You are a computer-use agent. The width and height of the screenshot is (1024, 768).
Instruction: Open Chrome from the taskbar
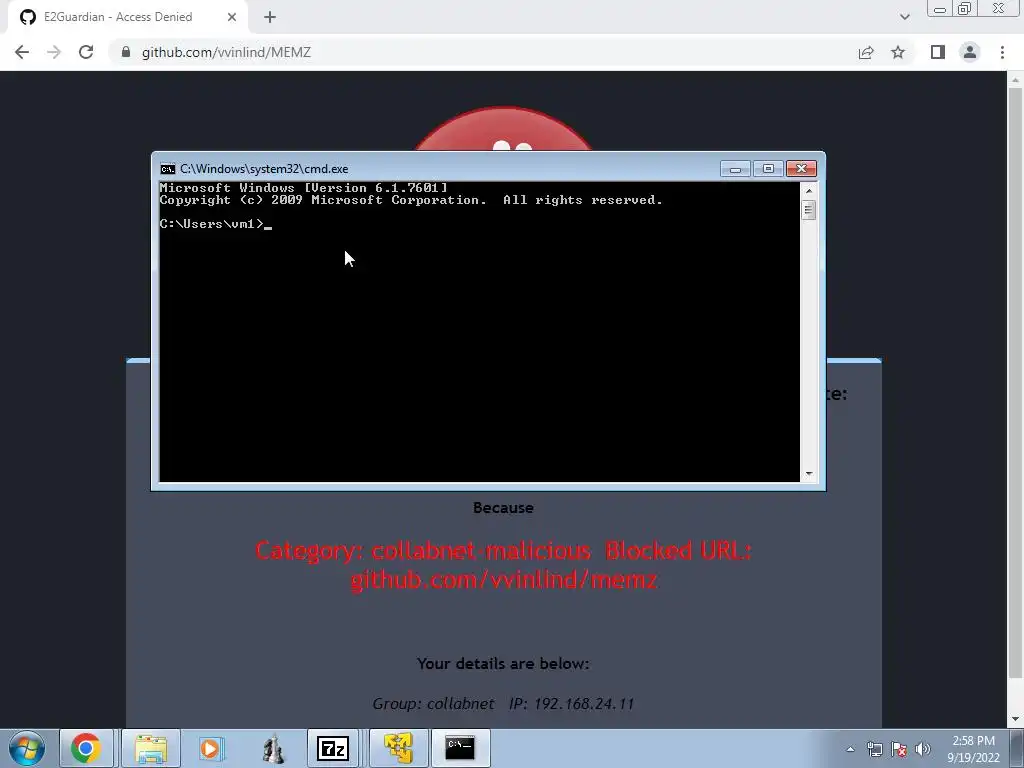tap(86, 748)
